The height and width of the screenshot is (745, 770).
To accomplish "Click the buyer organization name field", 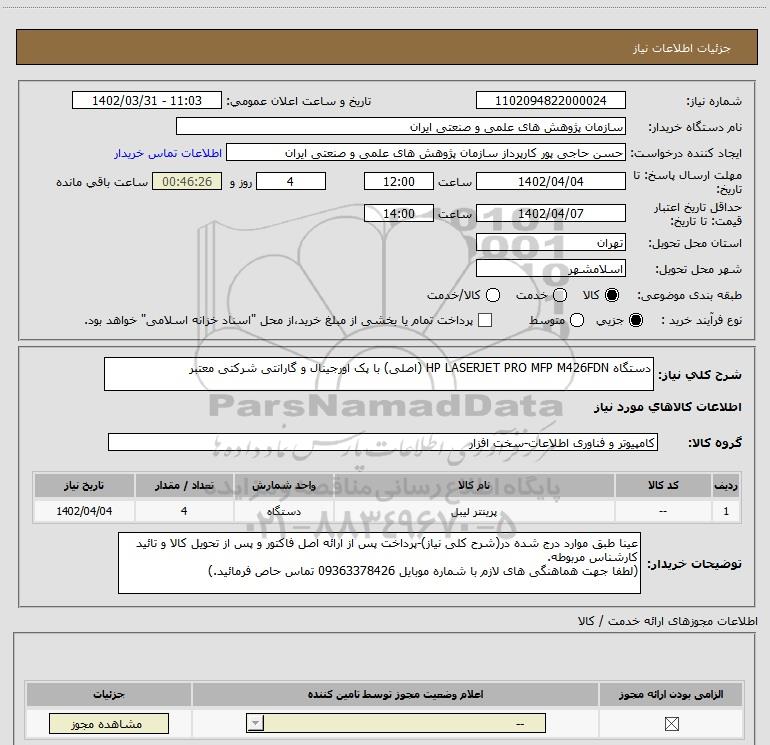I will (401, 126).
